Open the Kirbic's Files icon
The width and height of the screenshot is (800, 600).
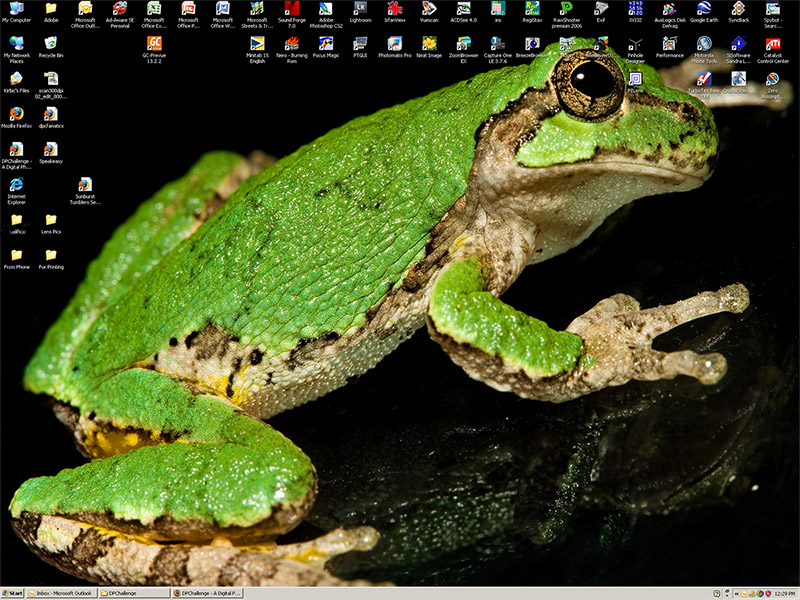tap(16, 82)
